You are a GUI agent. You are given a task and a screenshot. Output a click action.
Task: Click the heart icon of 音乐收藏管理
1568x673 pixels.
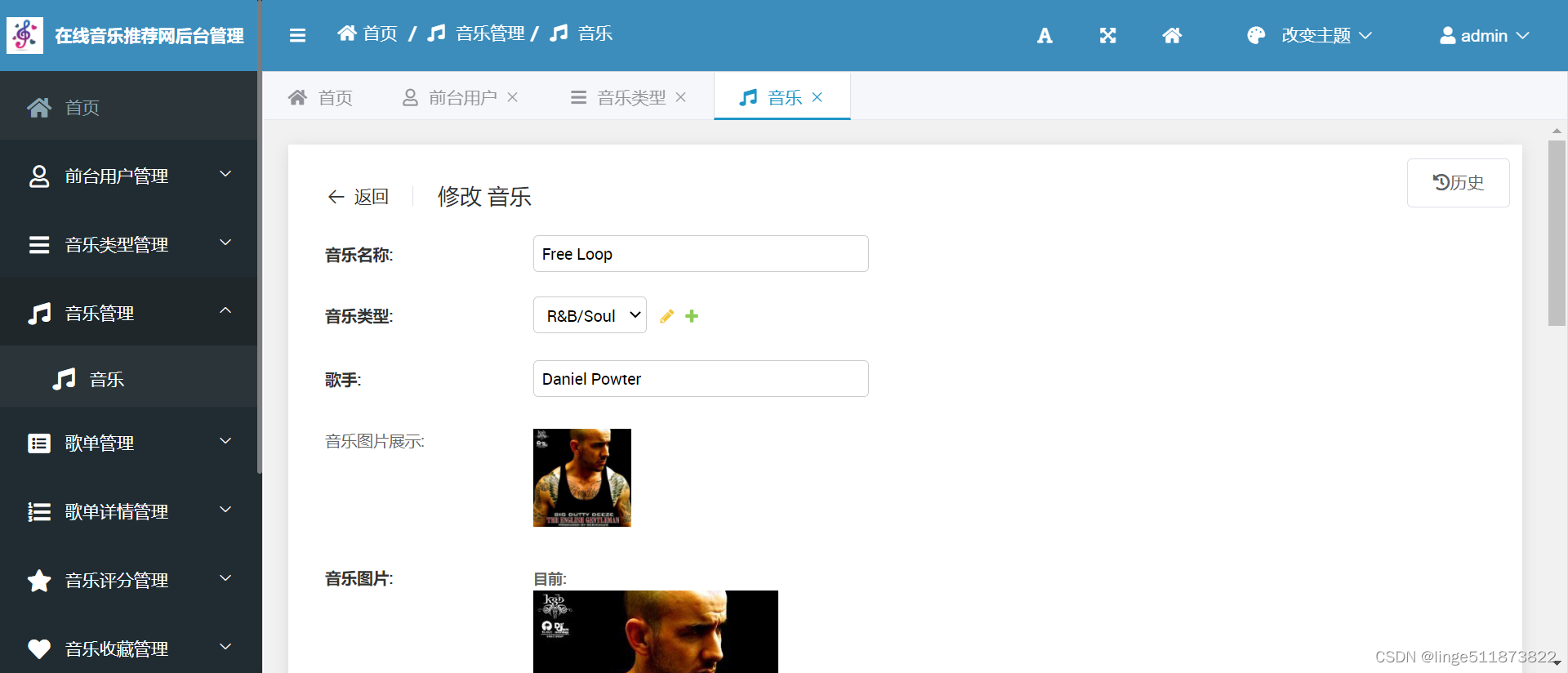39,649
